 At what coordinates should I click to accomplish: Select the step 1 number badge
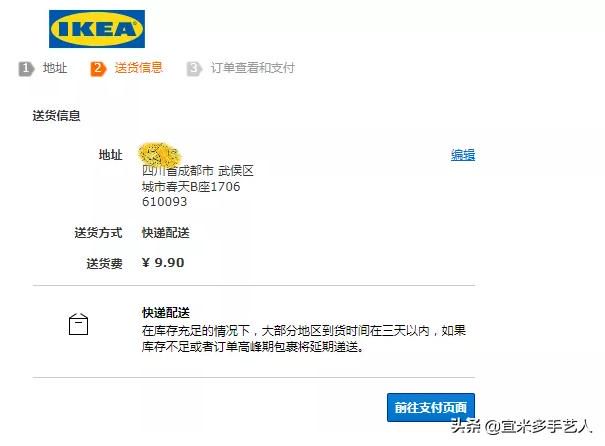point(26,69)
